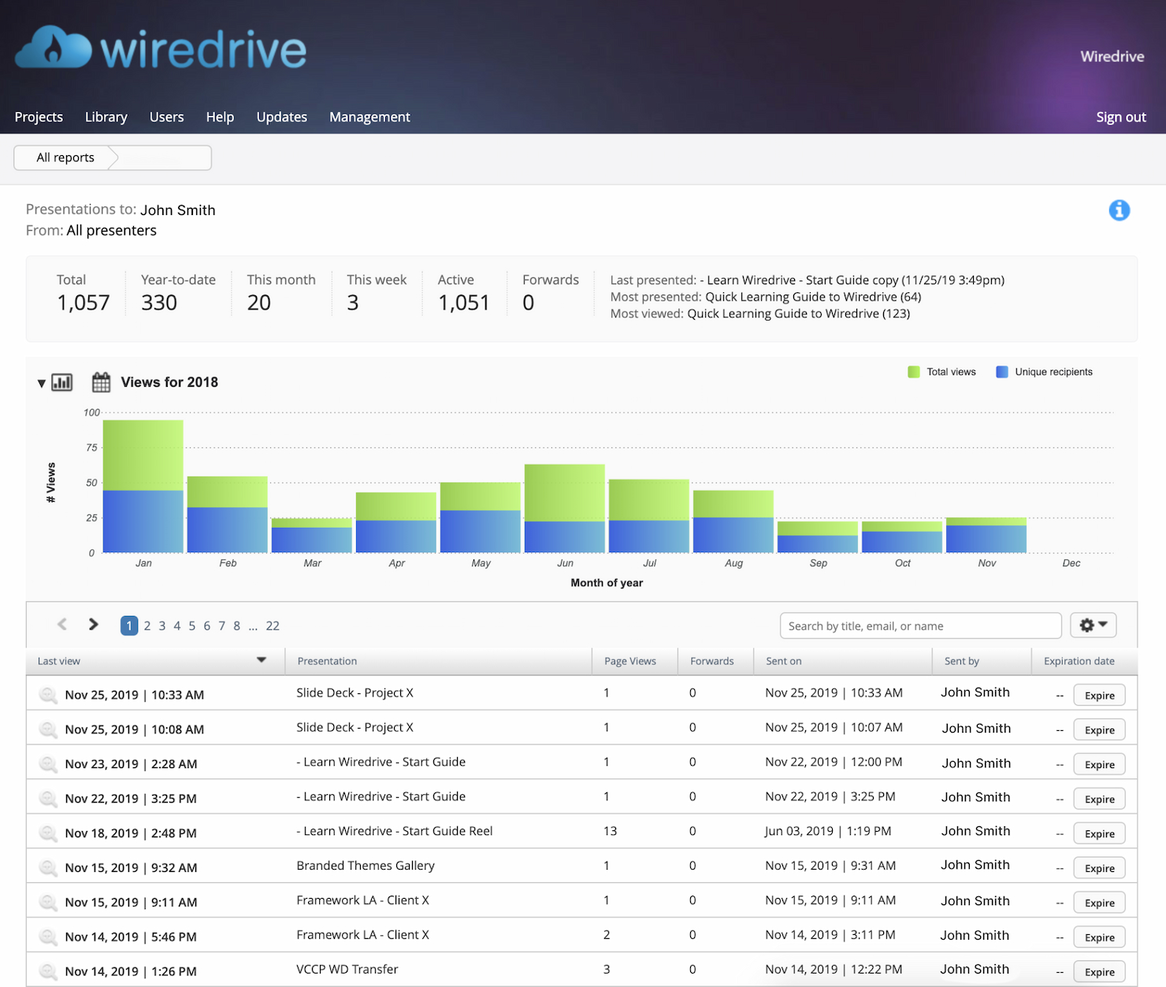The height and width of the screenshot is (987, 1166).
Task: Expire the Nov 25 10:33 AM presentation
Action: (1099, 695)
